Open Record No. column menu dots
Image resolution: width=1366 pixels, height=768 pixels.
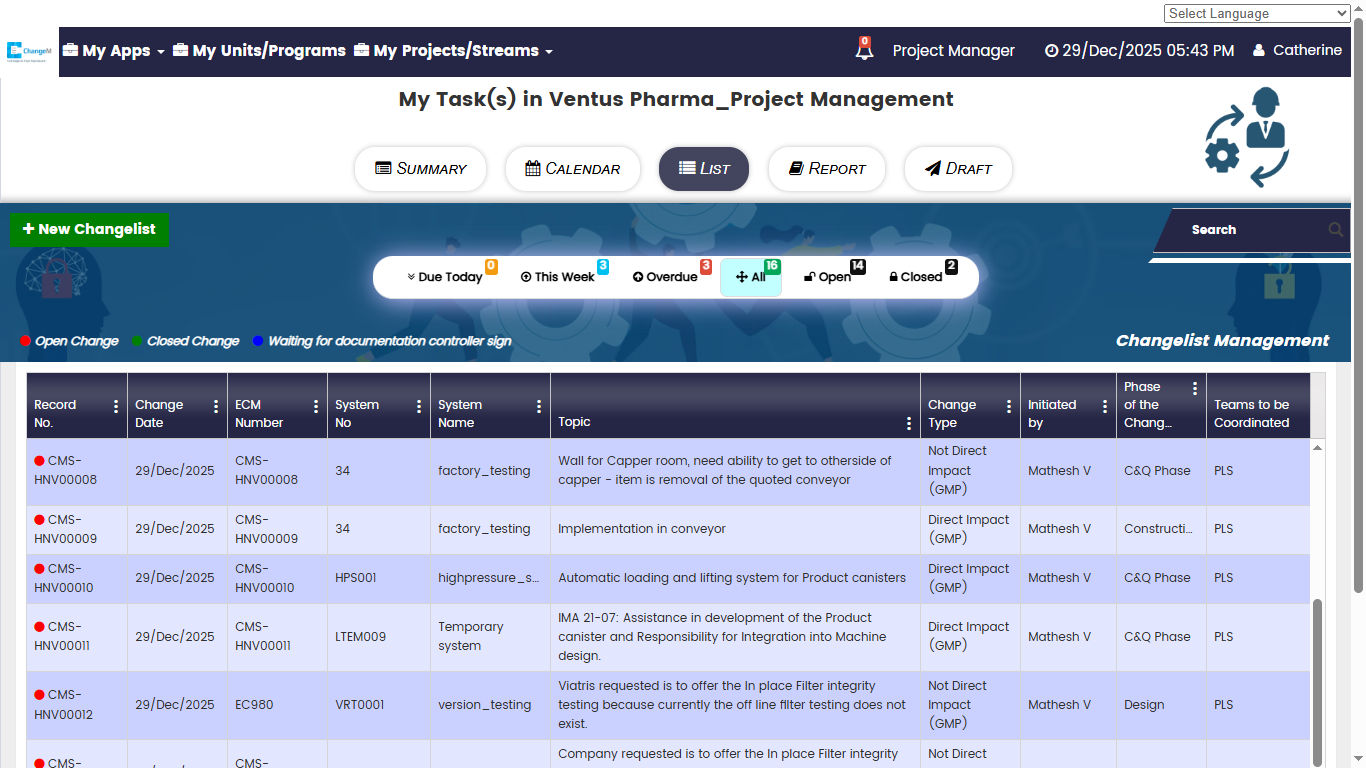(116, 406)
